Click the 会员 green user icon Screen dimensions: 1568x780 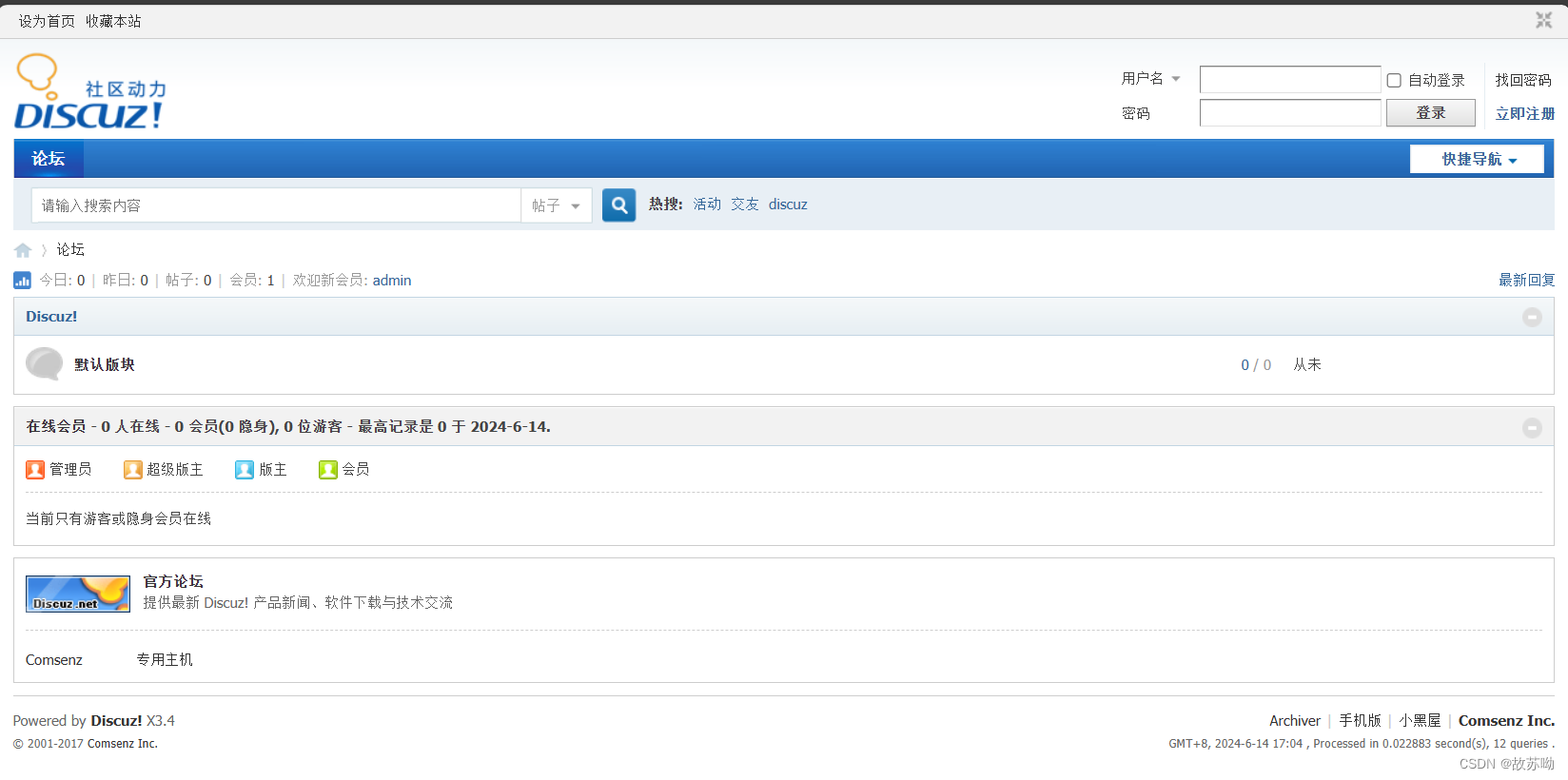click(328, 470)
